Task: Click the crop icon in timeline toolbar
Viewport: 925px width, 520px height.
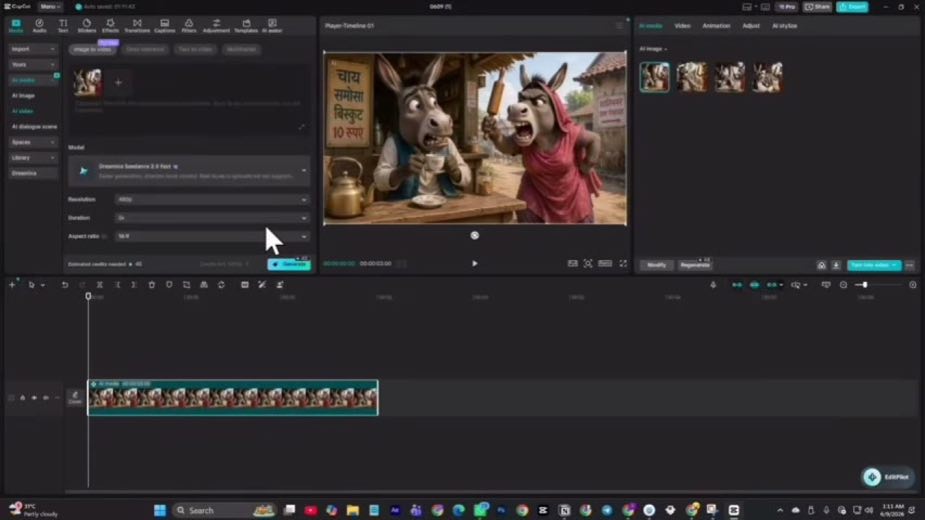Action: [186, 284]
